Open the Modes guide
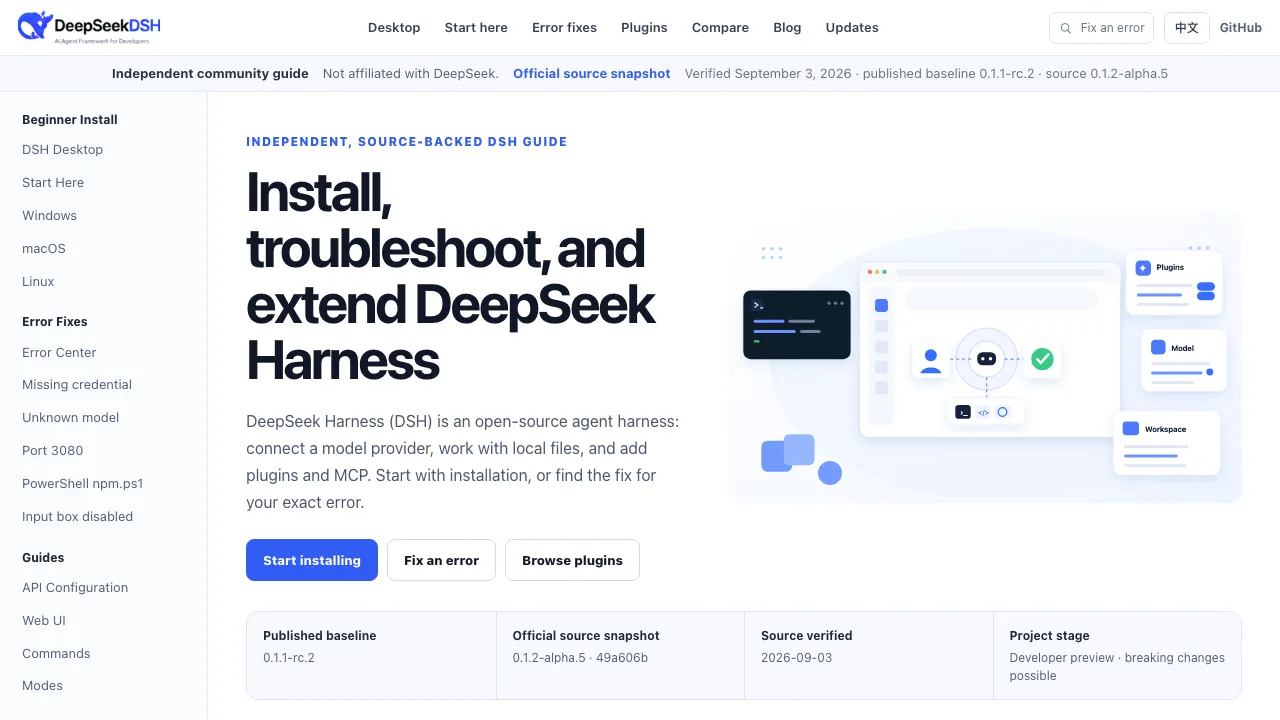 click(43, 686)
